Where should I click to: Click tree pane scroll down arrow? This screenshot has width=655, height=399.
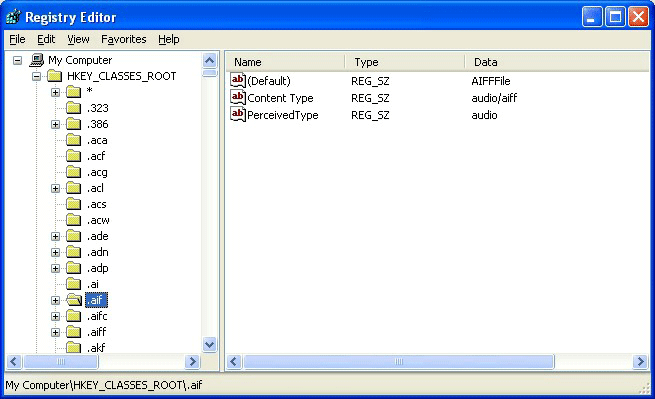(x=209, y=345)
